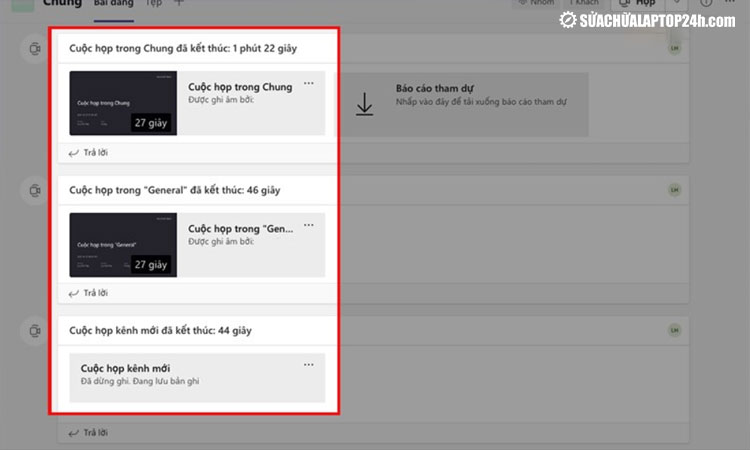Expand header: Cuộc họp trong Chung đã kết thúc

(183, 48)
